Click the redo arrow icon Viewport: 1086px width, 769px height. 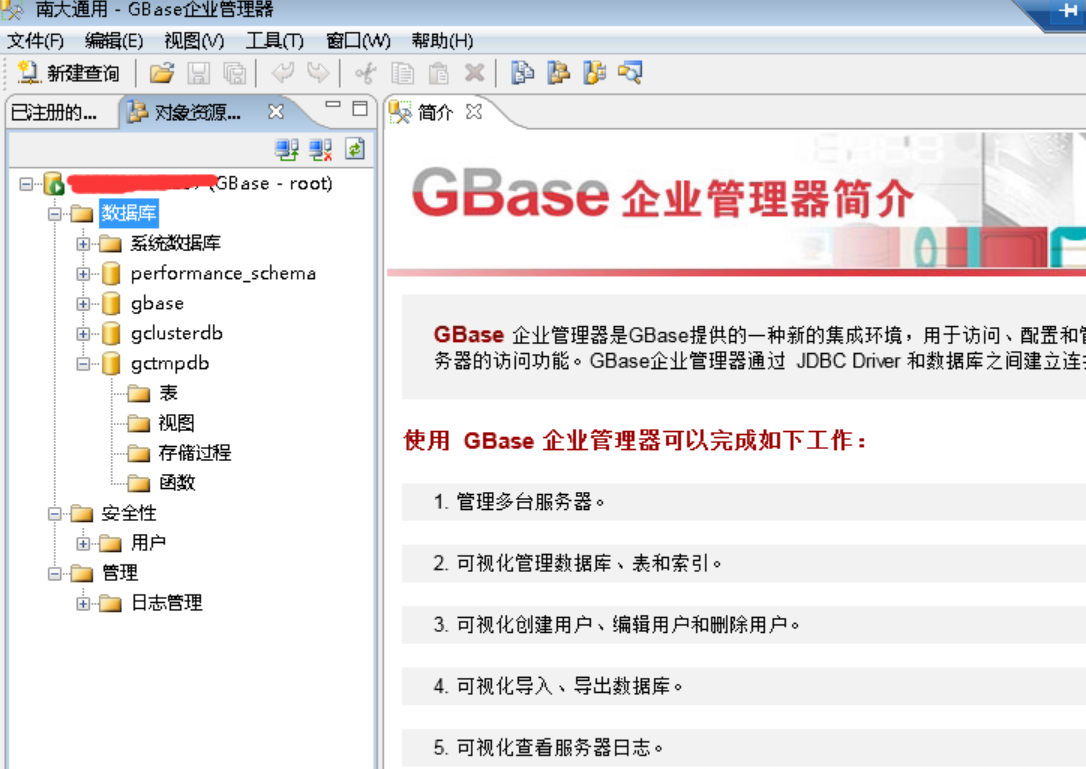coord(318,73)
